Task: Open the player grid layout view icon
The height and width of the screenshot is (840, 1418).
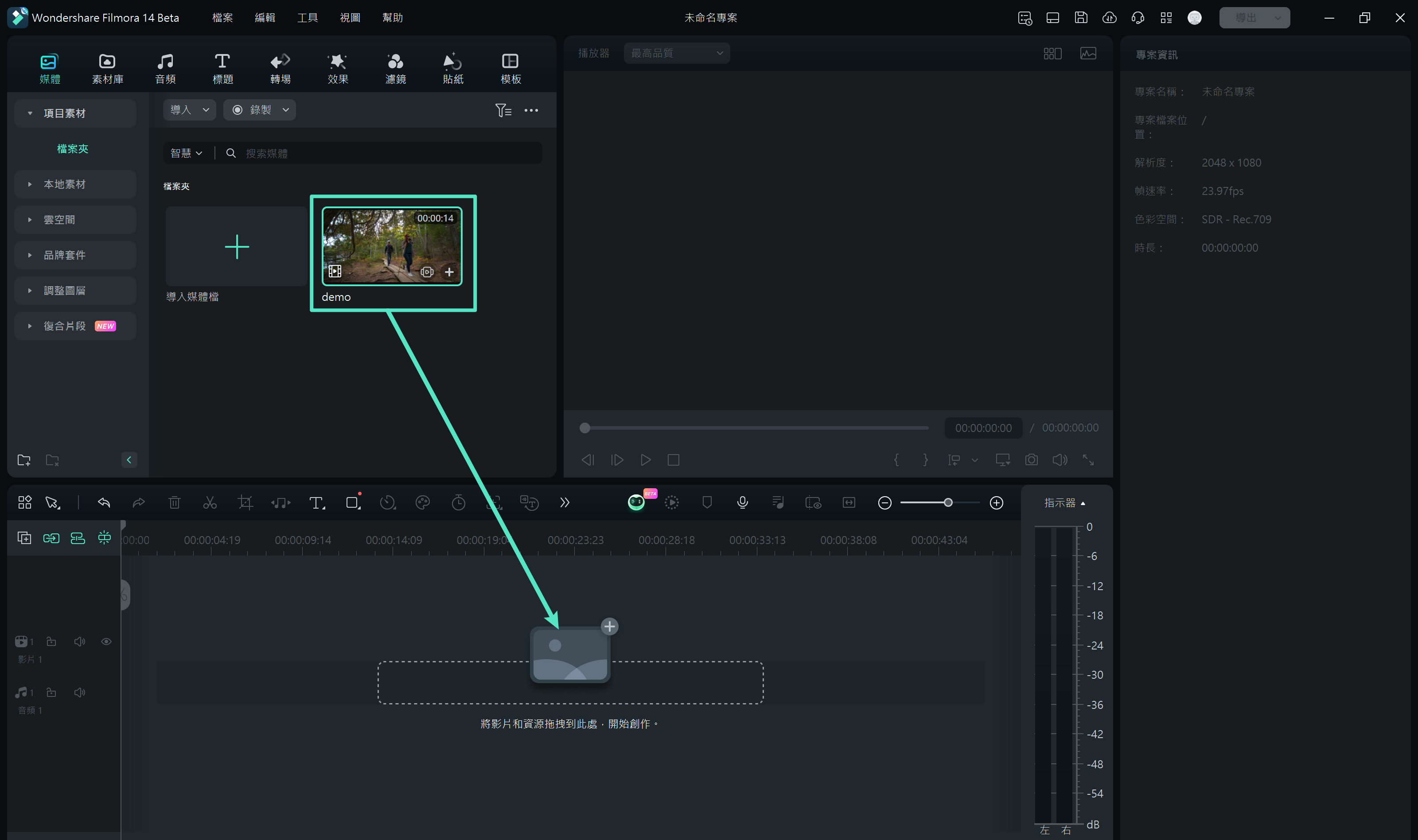Action: point(1052,53)
